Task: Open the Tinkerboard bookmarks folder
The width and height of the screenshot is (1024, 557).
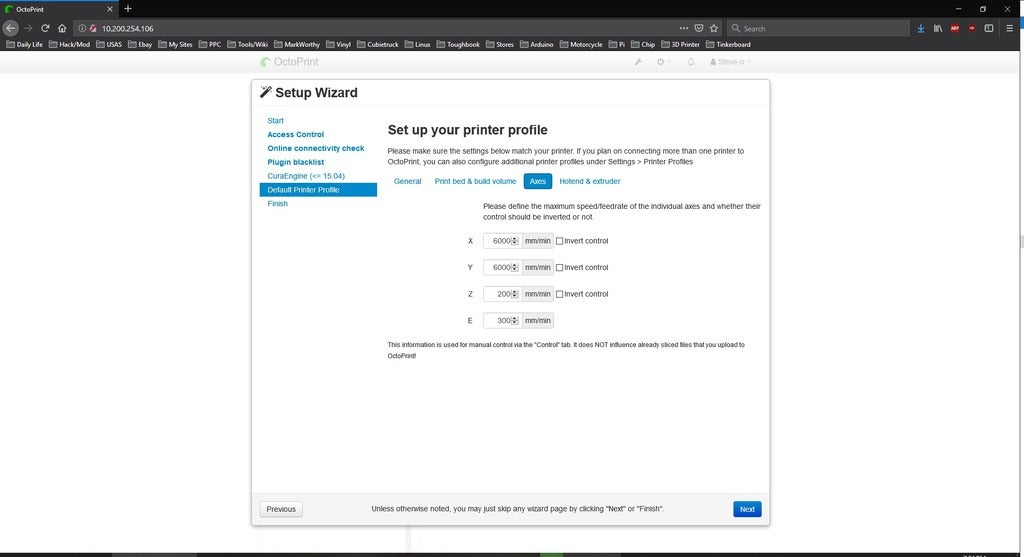Action: 728,44
